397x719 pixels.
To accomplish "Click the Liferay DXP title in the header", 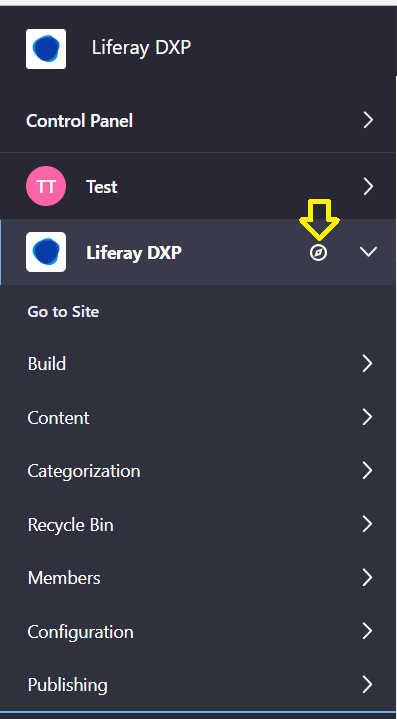I will click(x=141, y=48).
